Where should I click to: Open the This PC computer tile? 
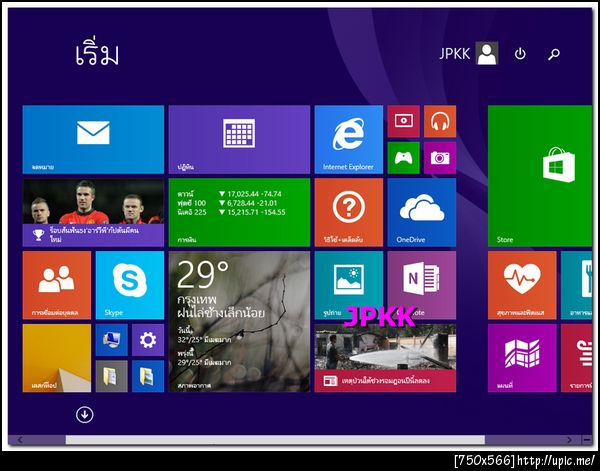pyautogui.click(x=111, y=340)
